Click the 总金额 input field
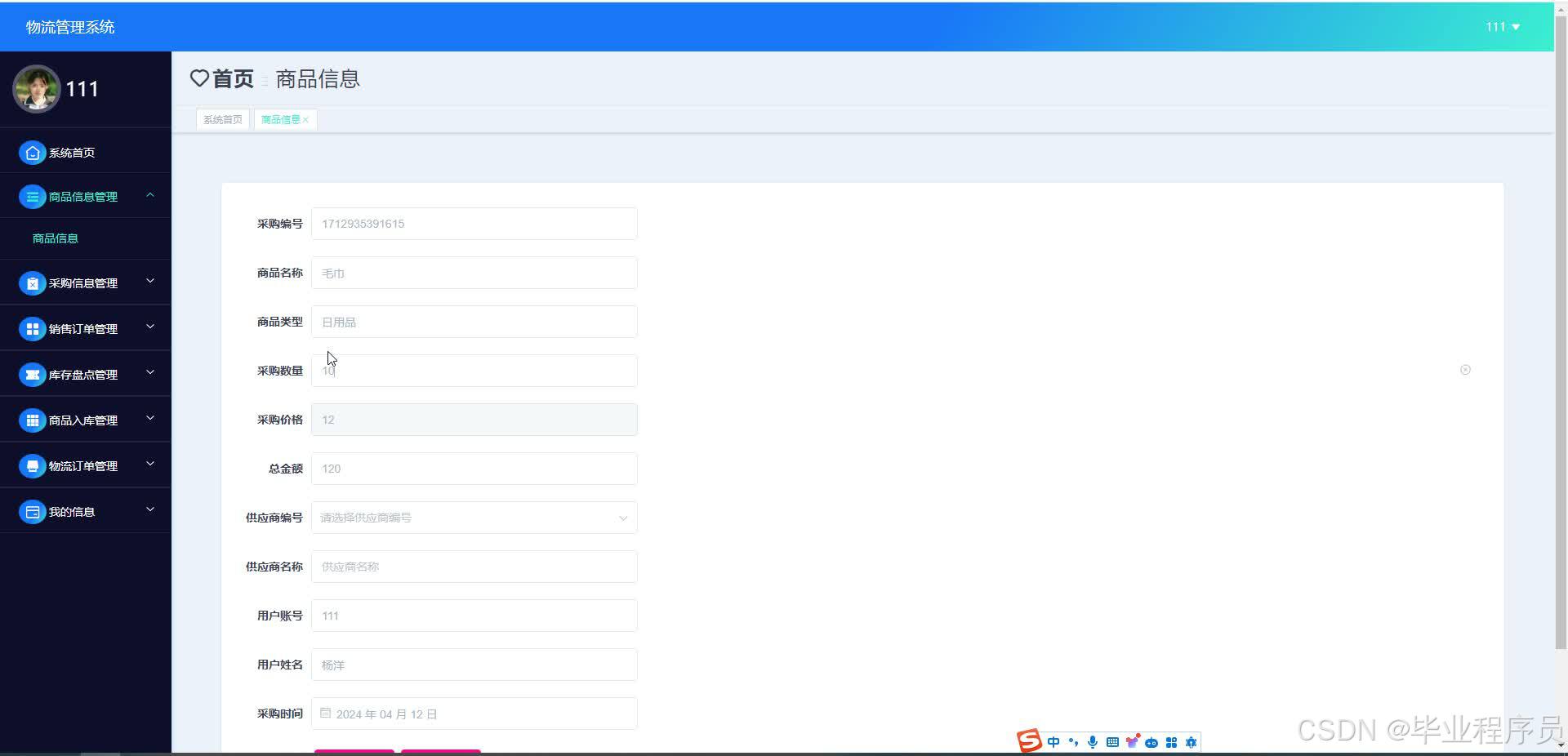 tap(474, 469)
